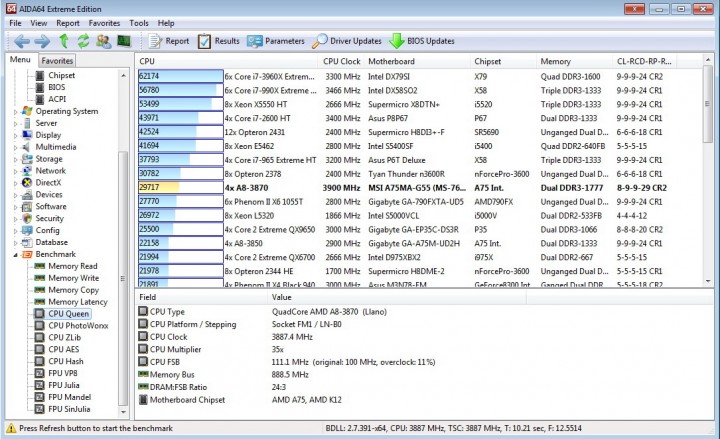Click the green Refresh toolbar icon
Image resolution: width=720 pixels, height=439 pixels.
[x=83, y=41]
